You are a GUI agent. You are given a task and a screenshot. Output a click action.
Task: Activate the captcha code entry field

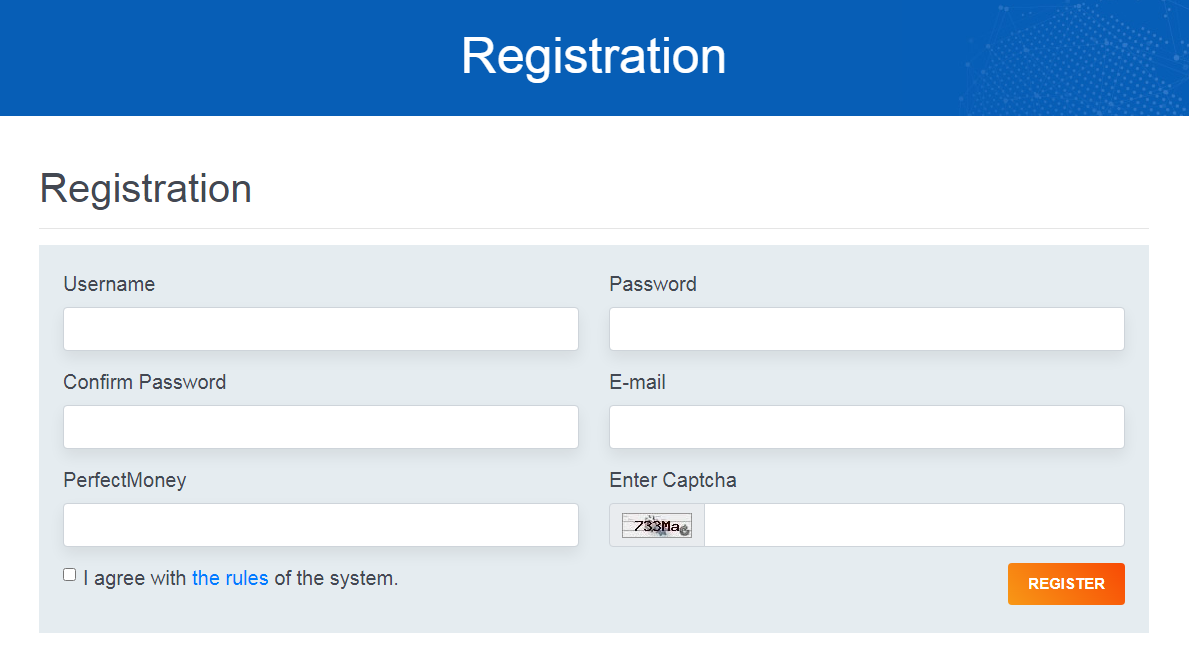click(x=914, y=525)
